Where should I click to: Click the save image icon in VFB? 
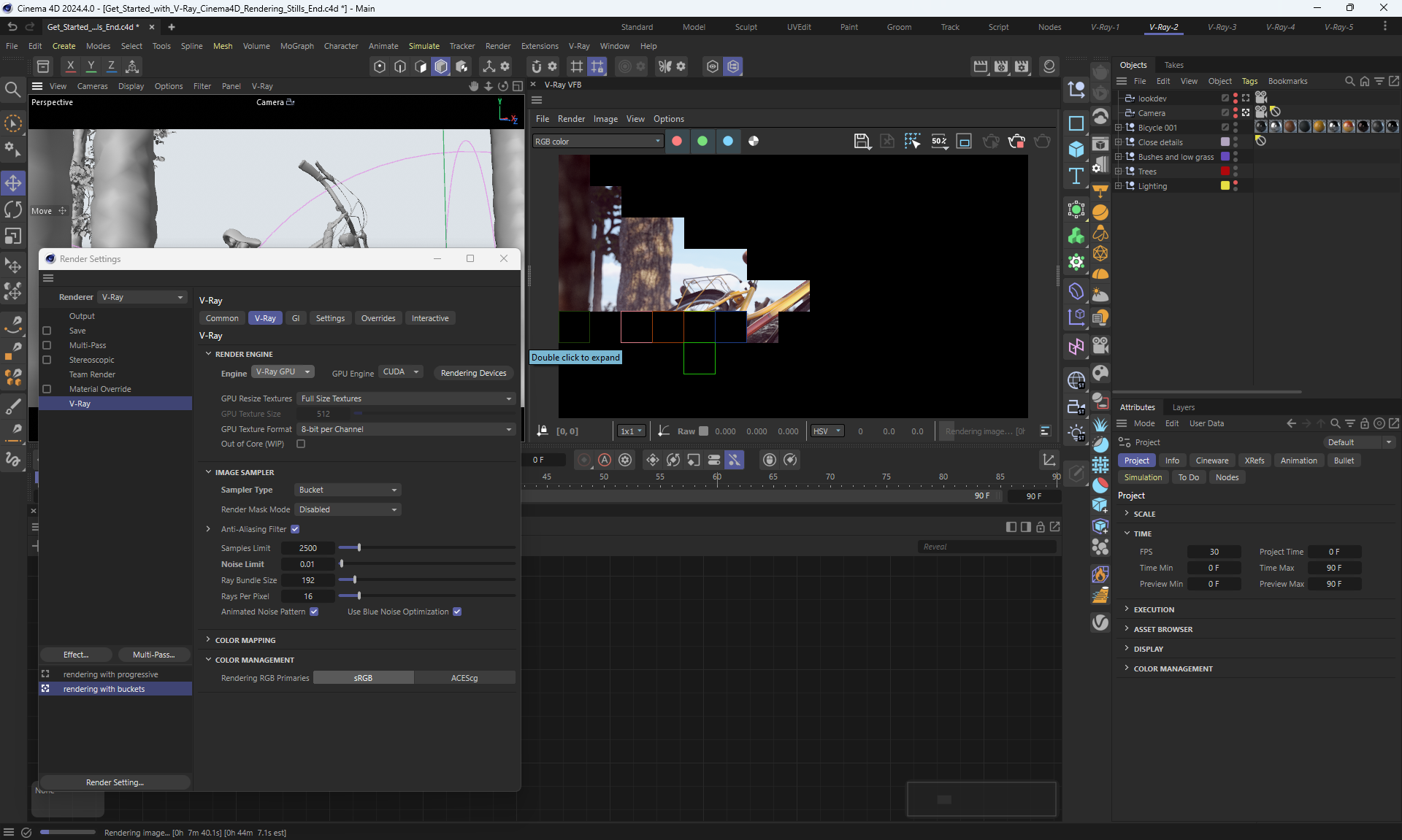(862, 142)
